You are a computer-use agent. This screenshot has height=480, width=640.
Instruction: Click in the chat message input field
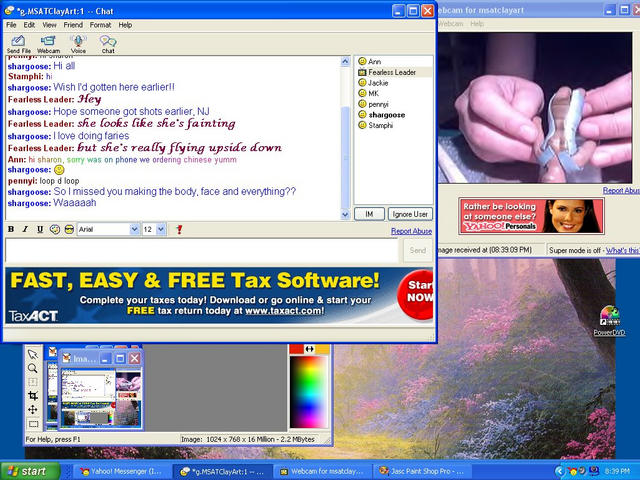[201, 250]
